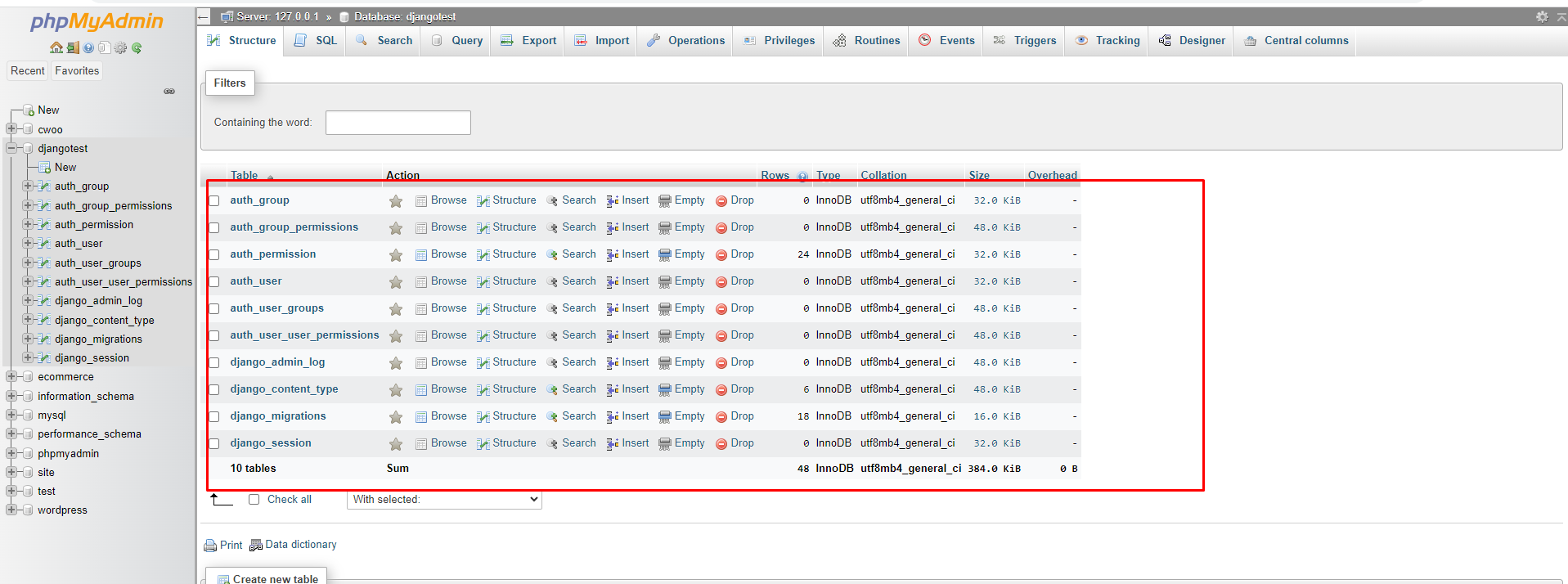Add auth_group table to favorites with star

click(x=396, y=201)
